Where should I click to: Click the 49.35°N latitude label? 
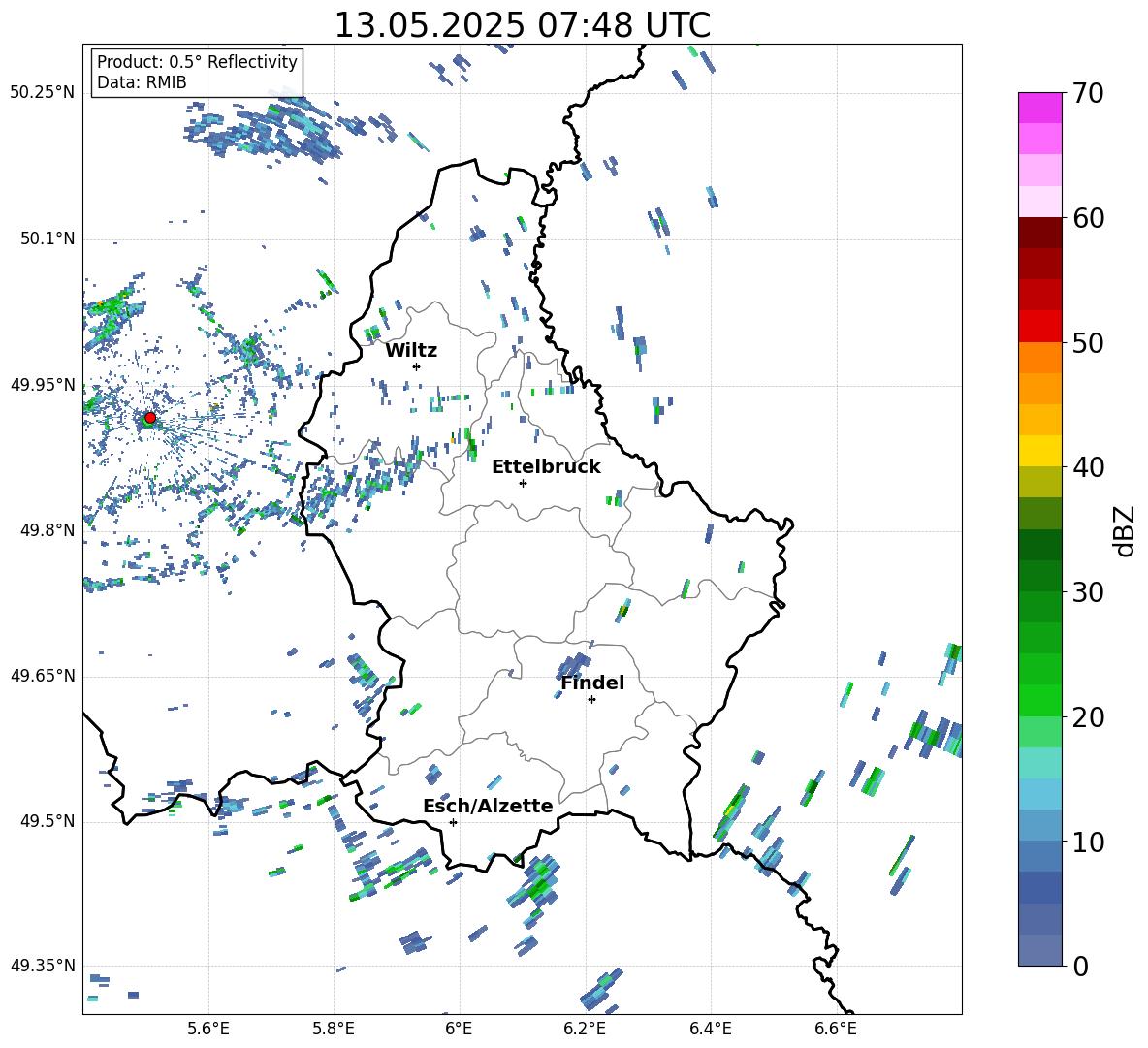click(x=42, y=966)
